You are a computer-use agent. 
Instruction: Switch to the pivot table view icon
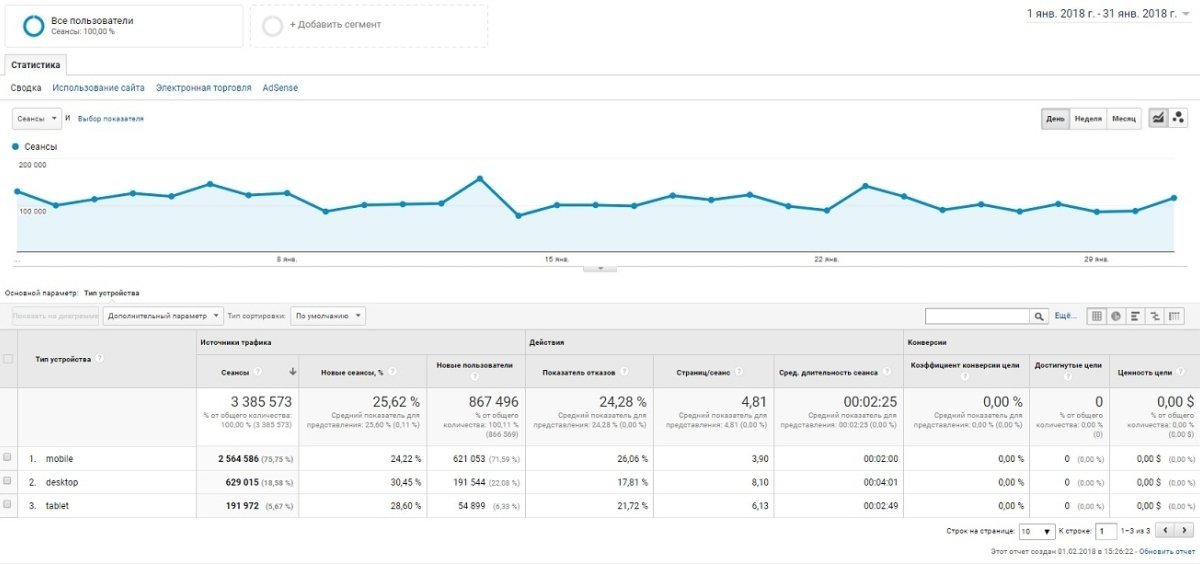(x=1175, y=316)
